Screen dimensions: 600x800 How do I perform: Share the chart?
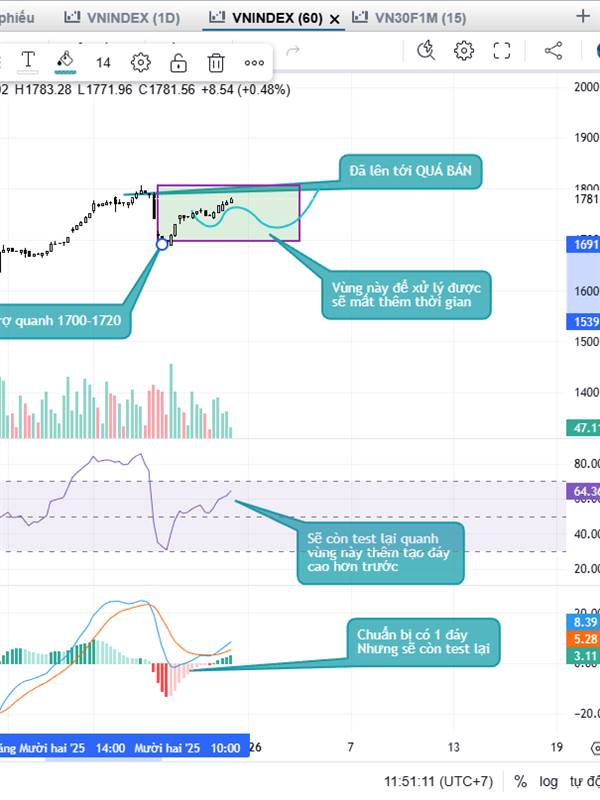tap(553, 50)
